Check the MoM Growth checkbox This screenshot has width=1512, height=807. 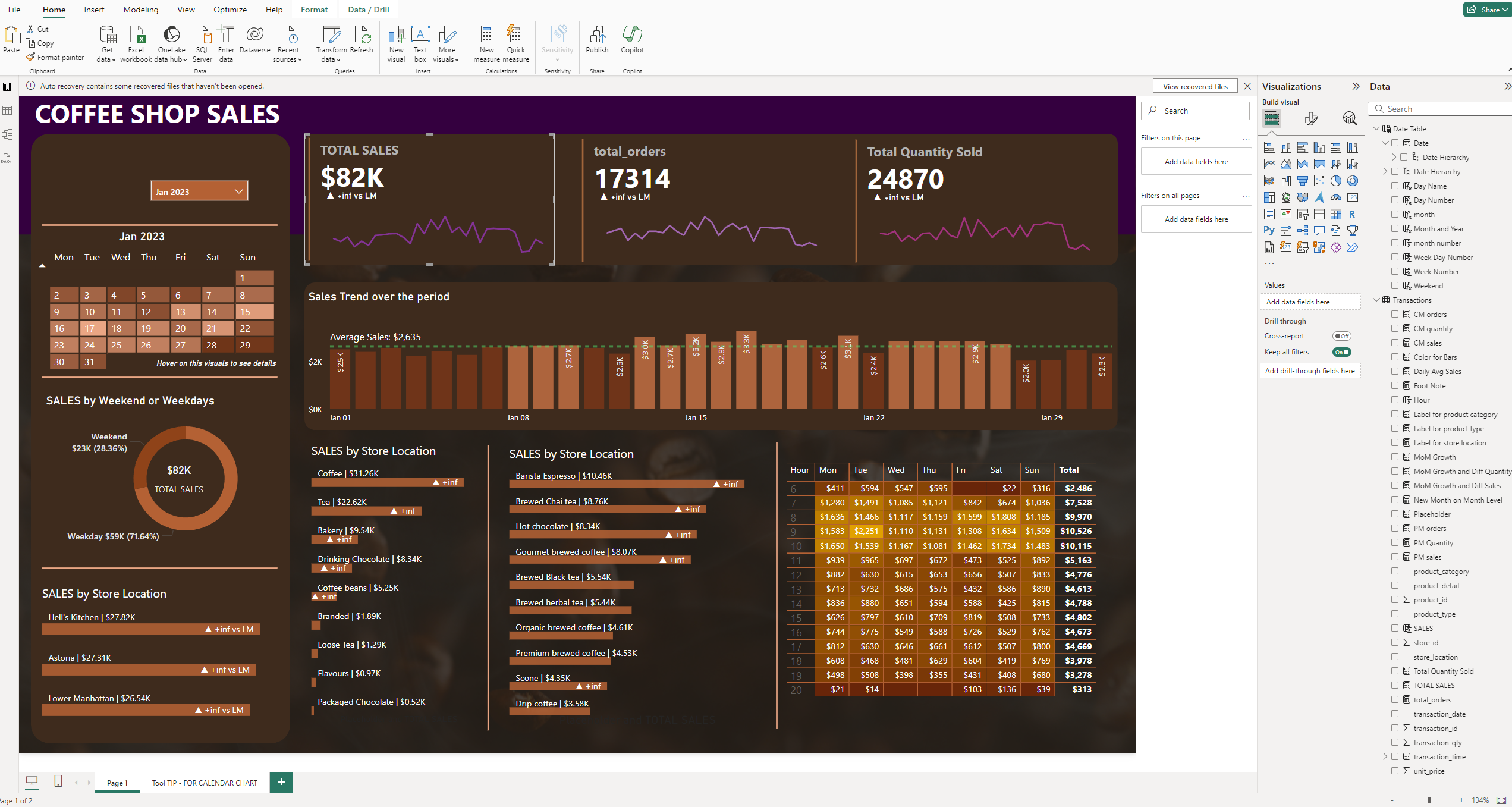[x=1395, y=457]
